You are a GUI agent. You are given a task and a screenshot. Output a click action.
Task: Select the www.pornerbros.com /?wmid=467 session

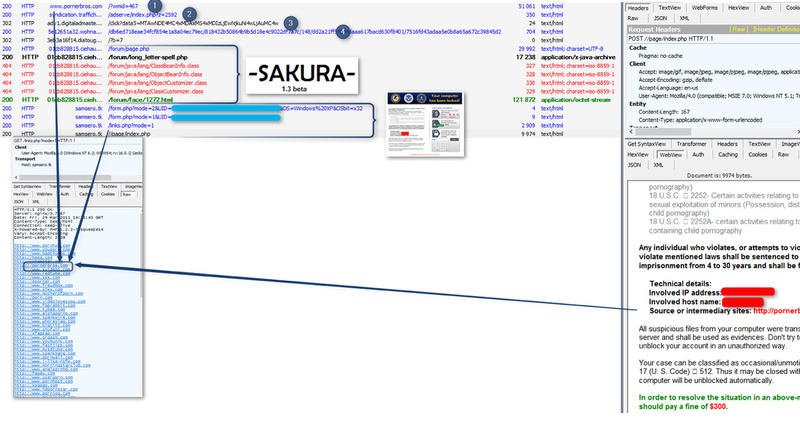(310, 6)
